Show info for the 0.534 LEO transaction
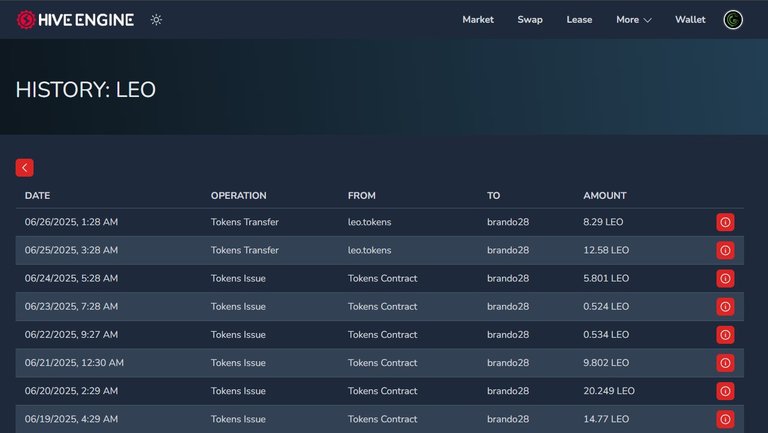Screen dimensions: 768x433 (x=725, y=335)
